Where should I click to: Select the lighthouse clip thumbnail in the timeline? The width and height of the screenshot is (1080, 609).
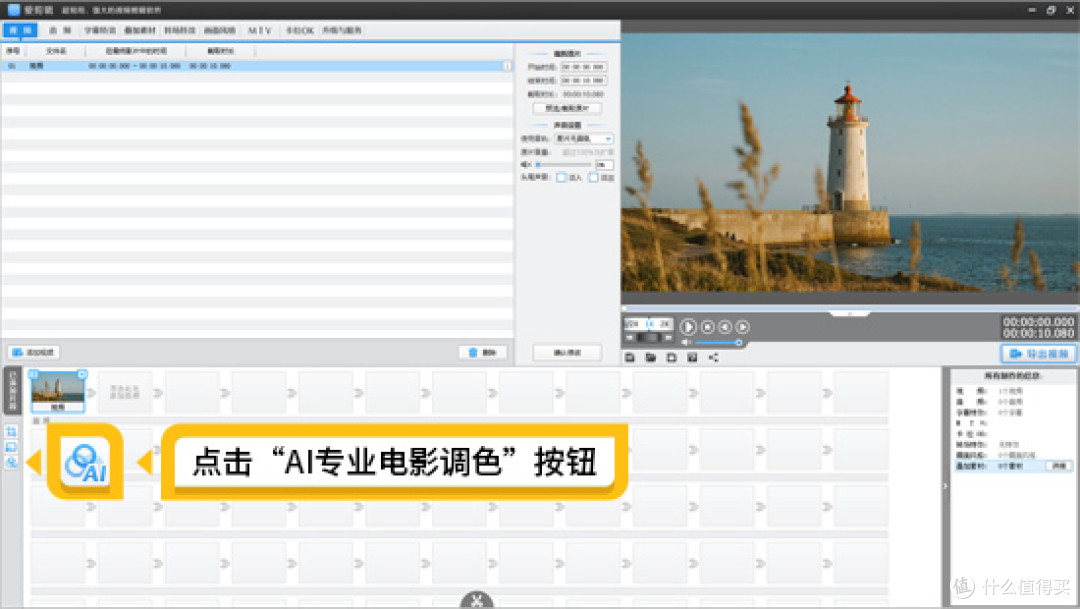58,391
